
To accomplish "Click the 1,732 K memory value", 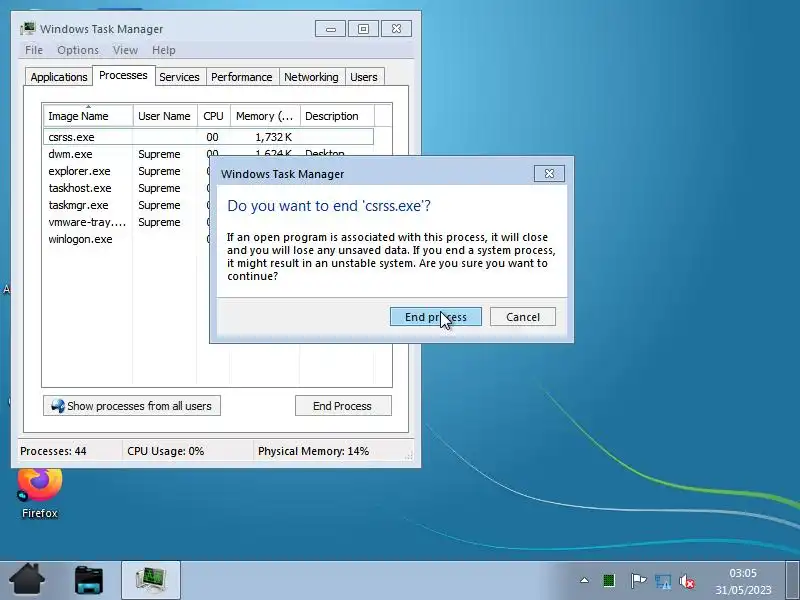I will [273, 137].
